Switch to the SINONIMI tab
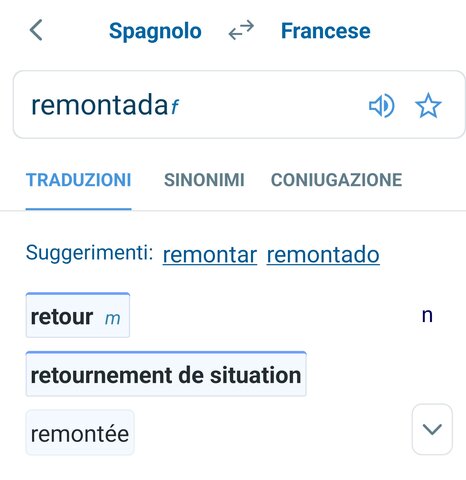The width and height of the screenshot is (466, 480). point(204,180)
